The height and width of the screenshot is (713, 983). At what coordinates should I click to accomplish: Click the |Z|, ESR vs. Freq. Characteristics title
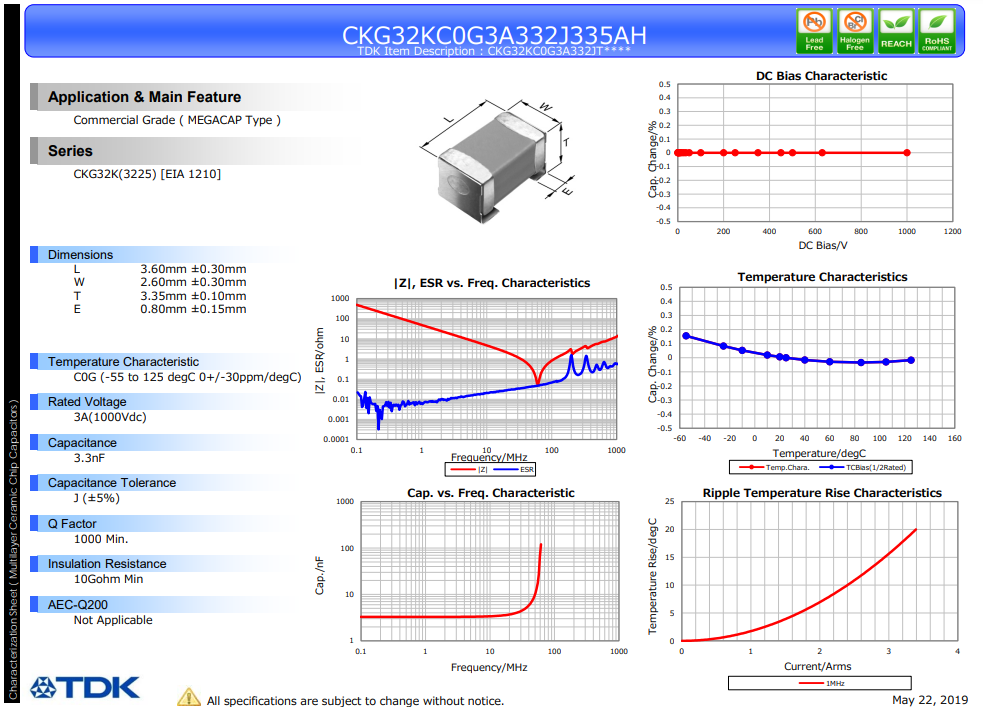coord(492,283)
